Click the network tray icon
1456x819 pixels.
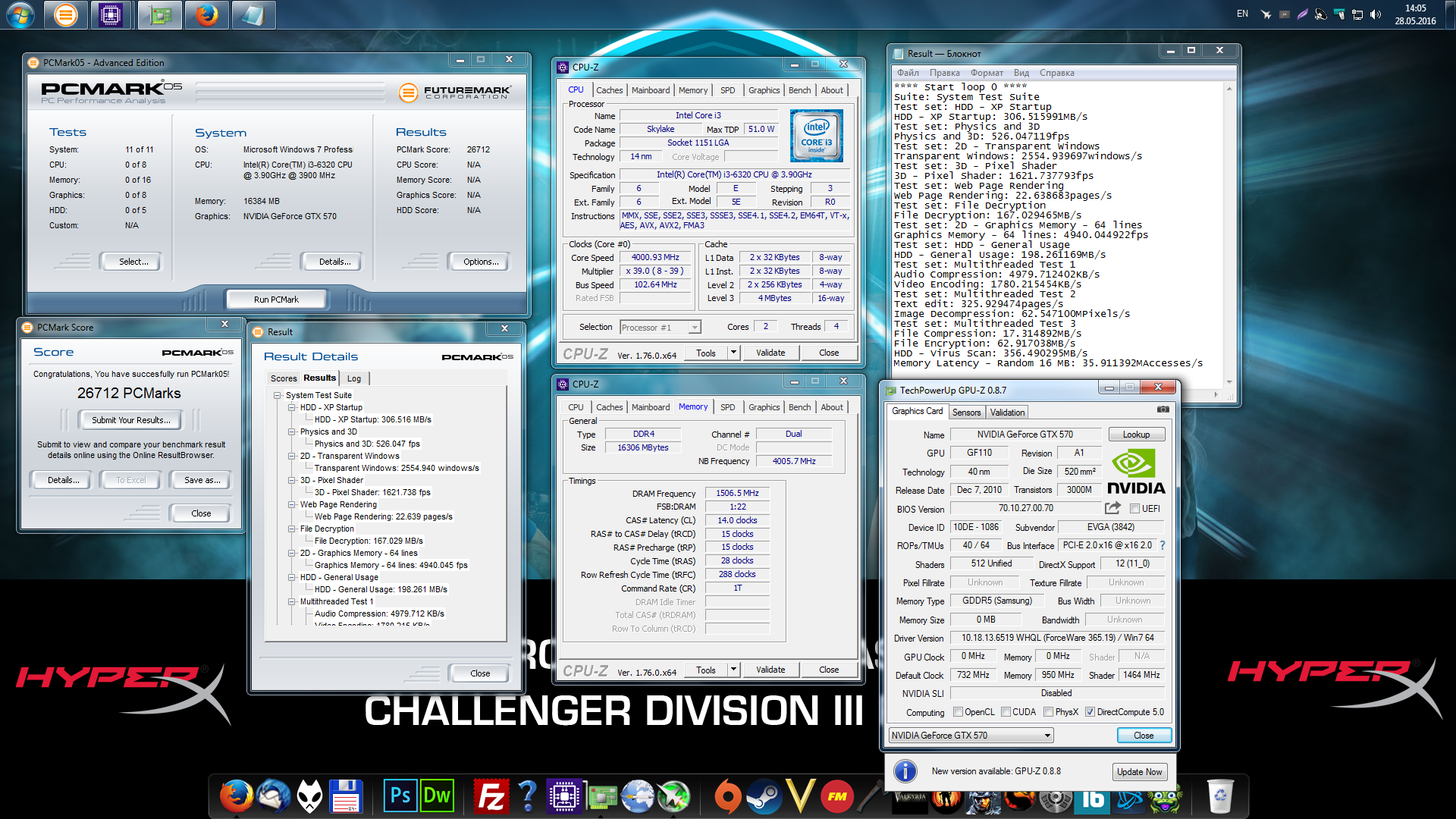point(1357,14)
